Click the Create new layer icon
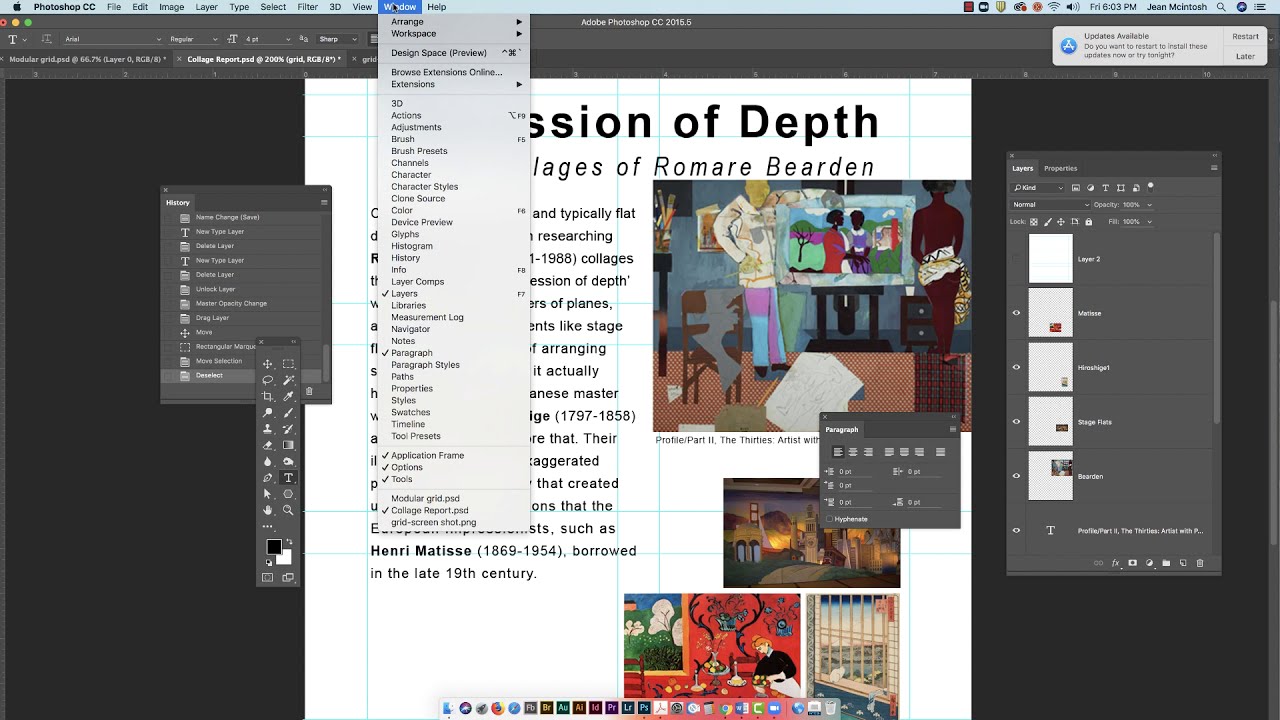Image resolution: width=1280 pixels, height=720 pixels. 1183,563
